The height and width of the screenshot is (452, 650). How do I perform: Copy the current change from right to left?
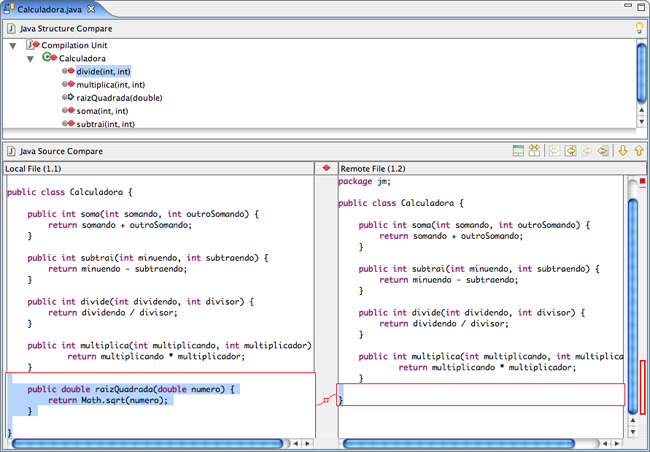(603, 151)
